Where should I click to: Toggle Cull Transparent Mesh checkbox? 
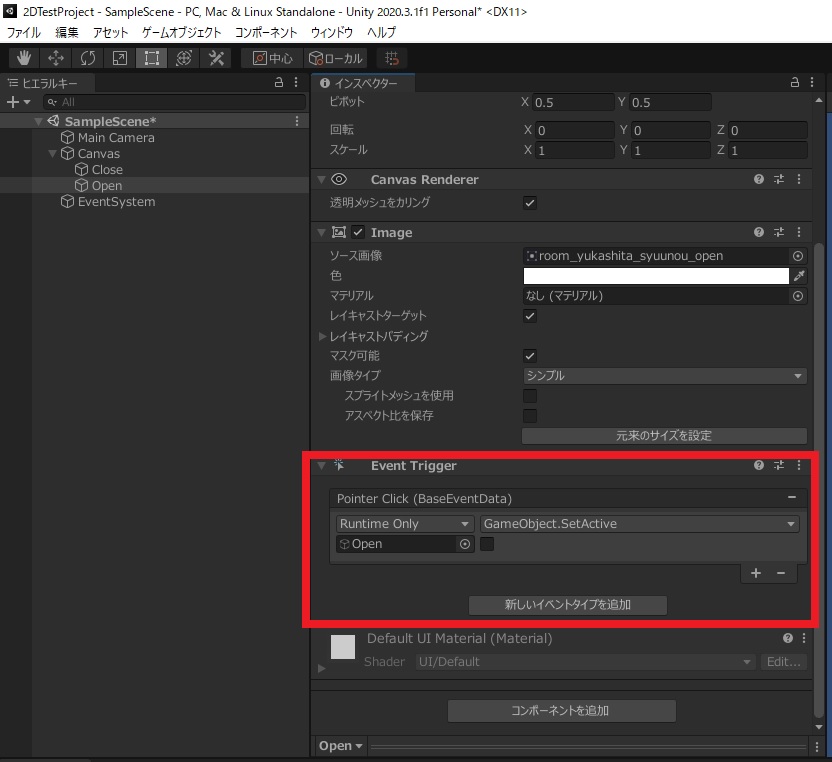click(530, 203)
